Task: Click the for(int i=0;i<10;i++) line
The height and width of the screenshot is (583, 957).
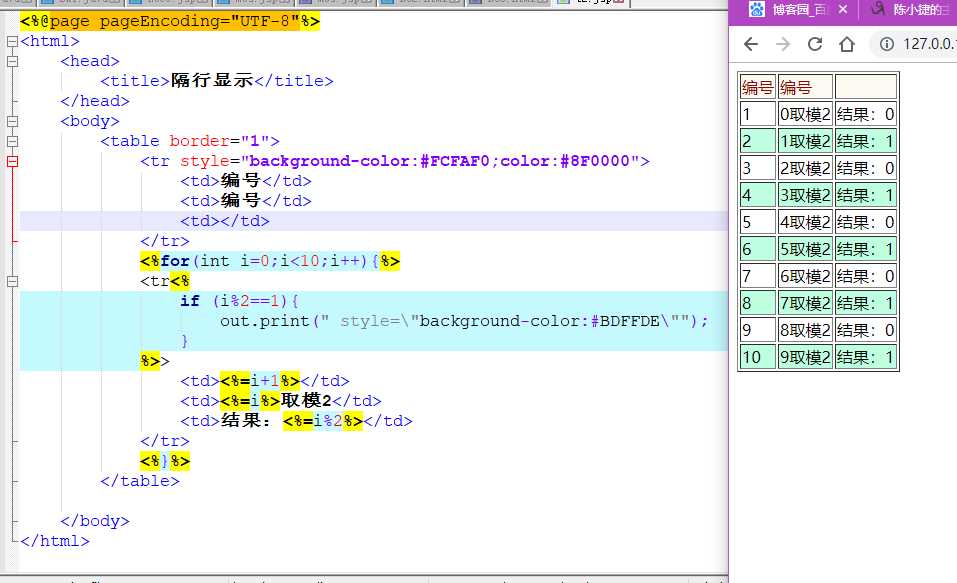Action: click(x=270, y=261)
